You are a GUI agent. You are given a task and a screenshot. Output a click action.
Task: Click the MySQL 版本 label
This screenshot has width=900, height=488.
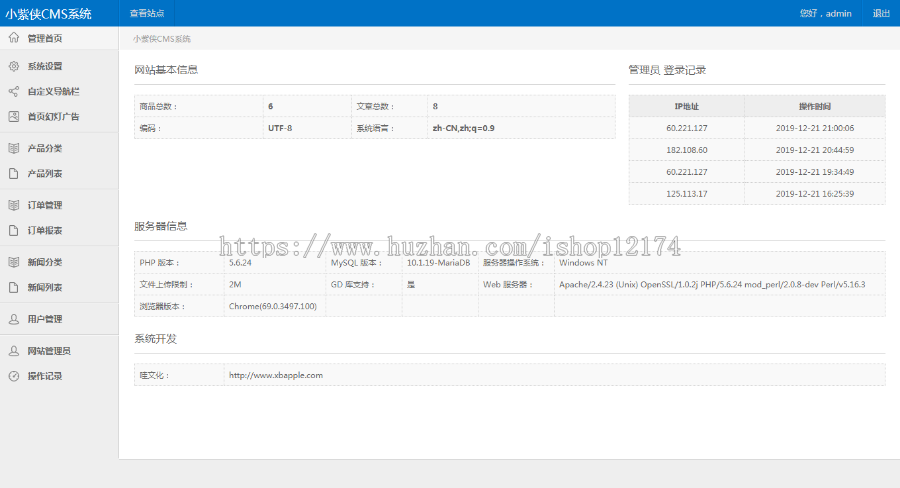coord(356,262)
